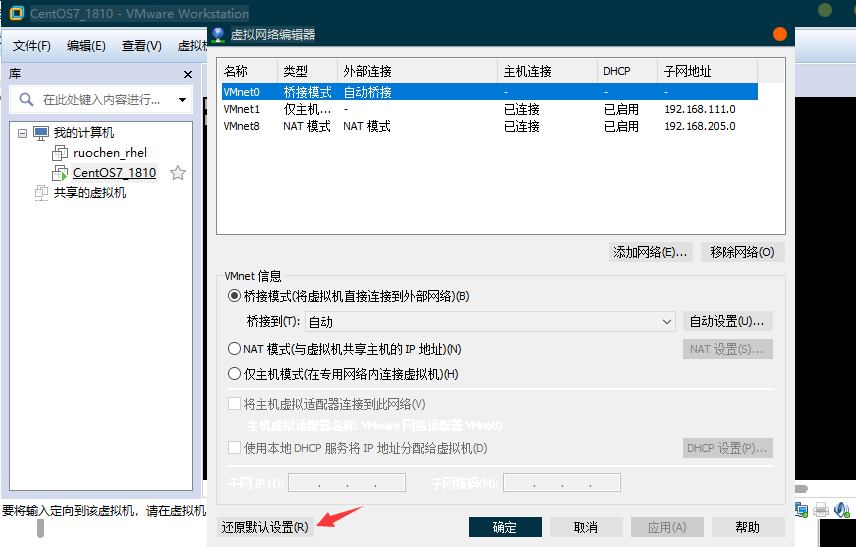Viewport: 856px width, 547px height.
Task: Select 我的计算机 tree item
Action: pyautogui.click(x=84, y=133)
